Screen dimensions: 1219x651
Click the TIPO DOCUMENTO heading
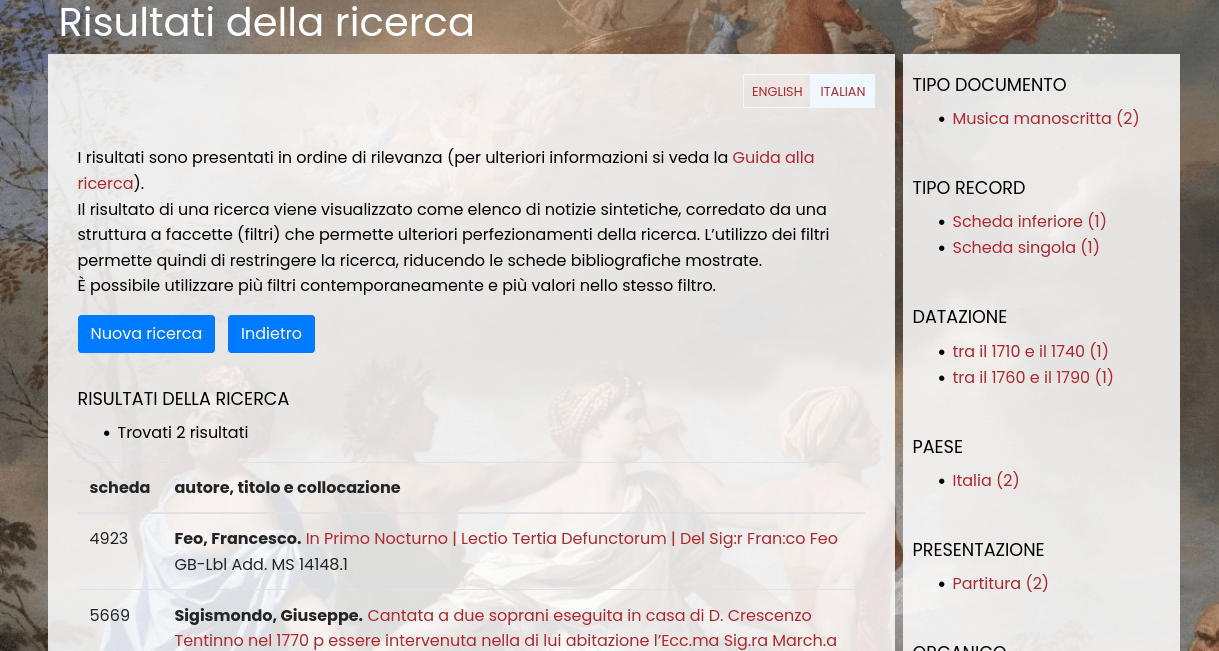tap(989, 85)
